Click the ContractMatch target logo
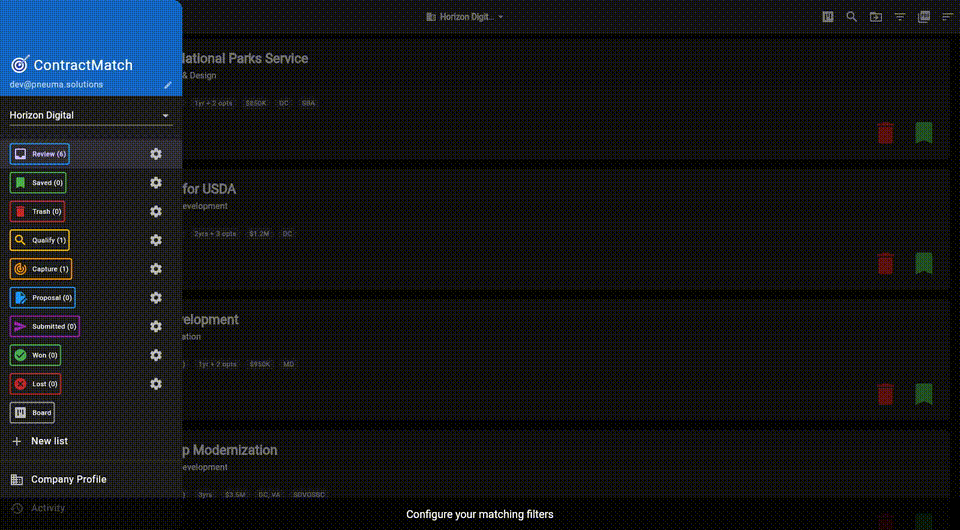Screen dimensions: 960x530 click(x=20, y=64)
